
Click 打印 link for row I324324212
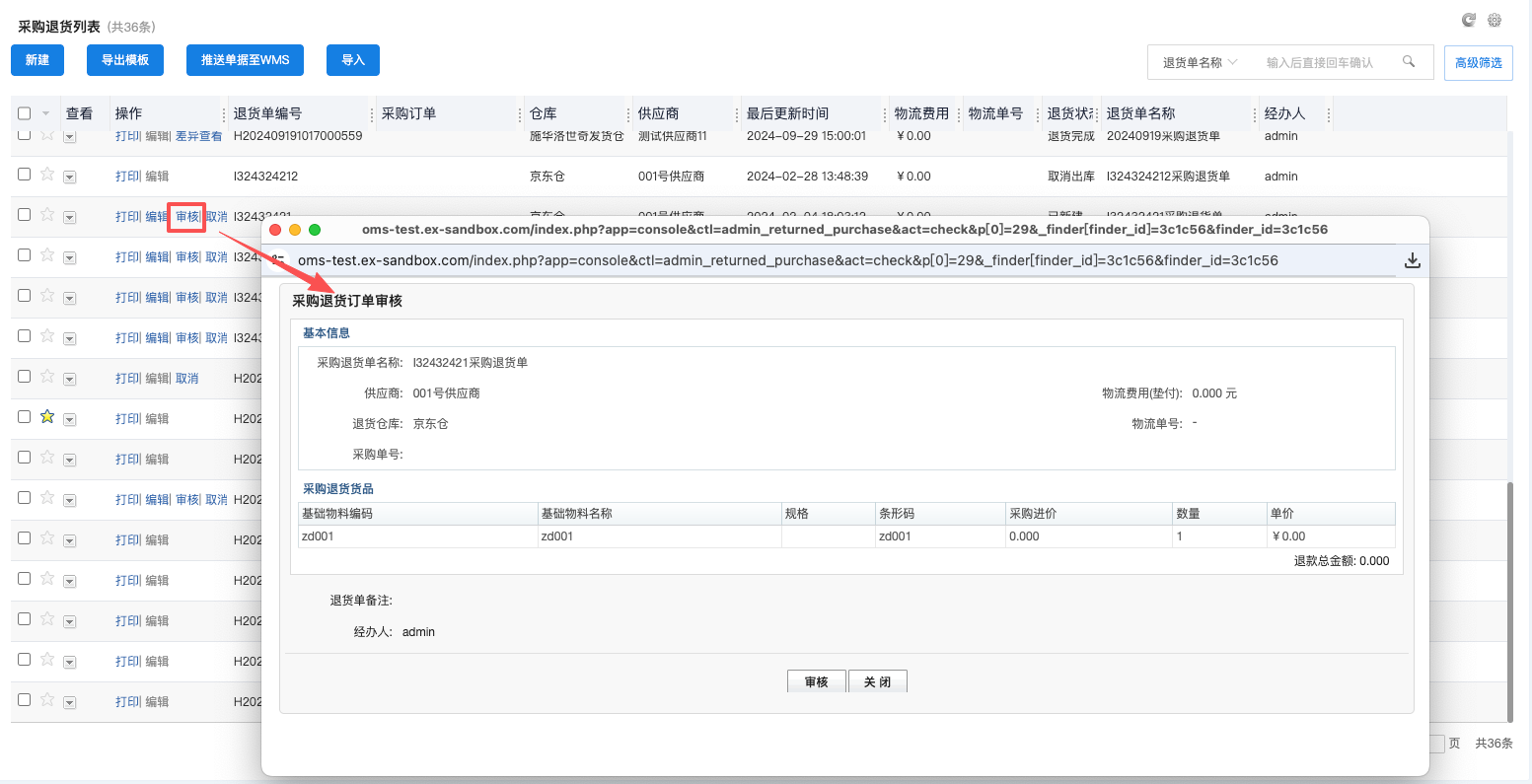pyautogui.click(x=127, y=177)
